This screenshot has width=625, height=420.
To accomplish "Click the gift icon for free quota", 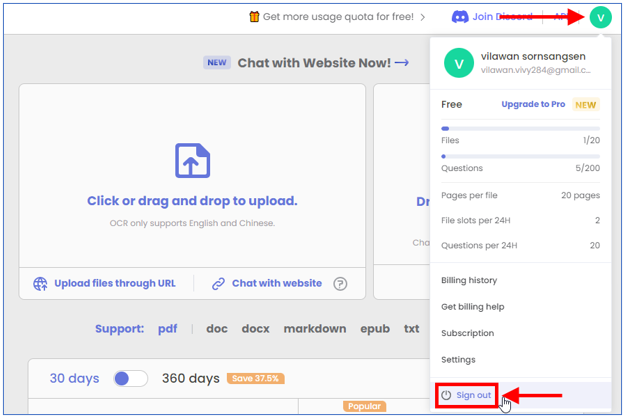I will 254,17.
